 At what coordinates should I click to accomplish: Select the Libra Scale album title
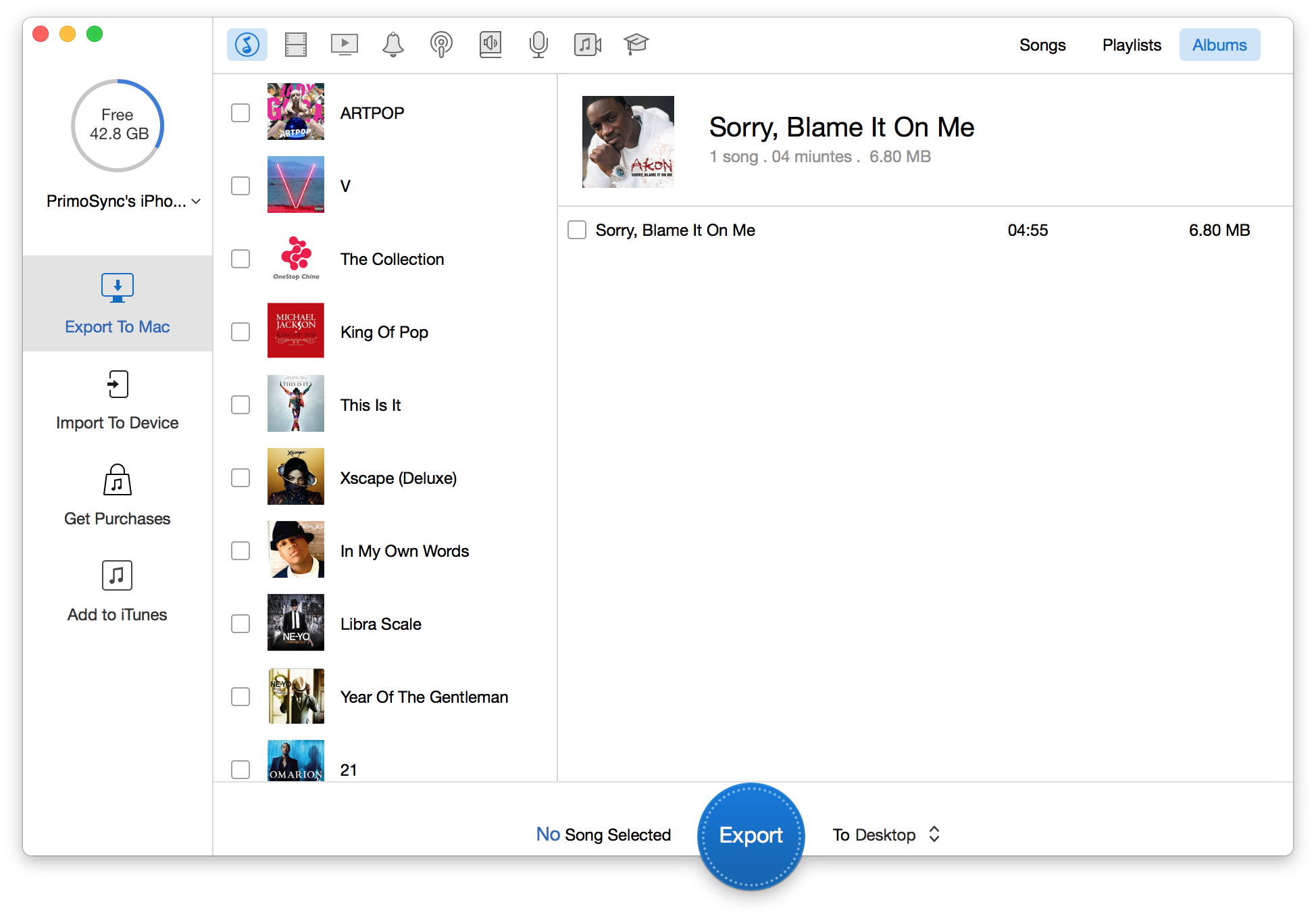click(x=381, y=624)
